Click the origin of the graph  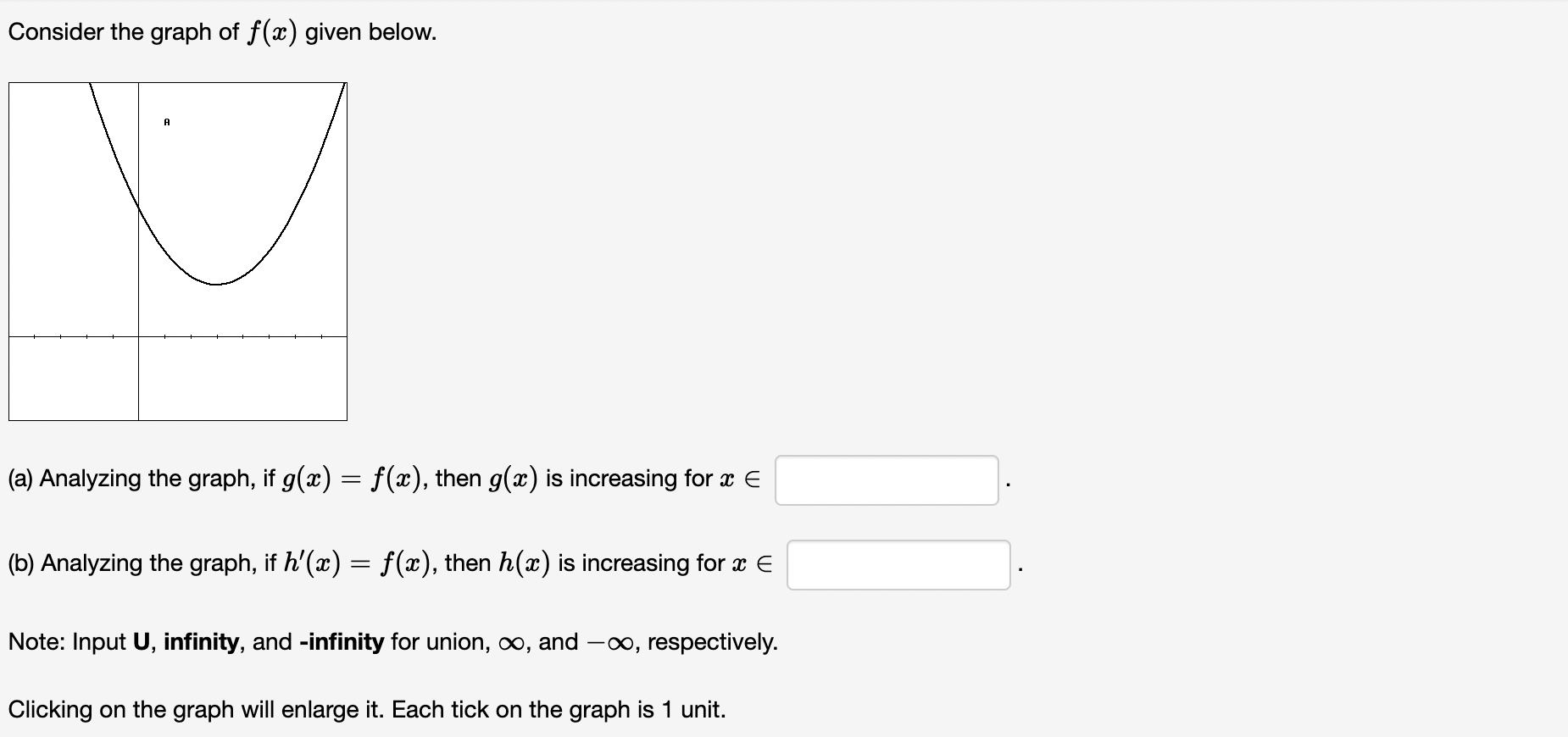138,336
